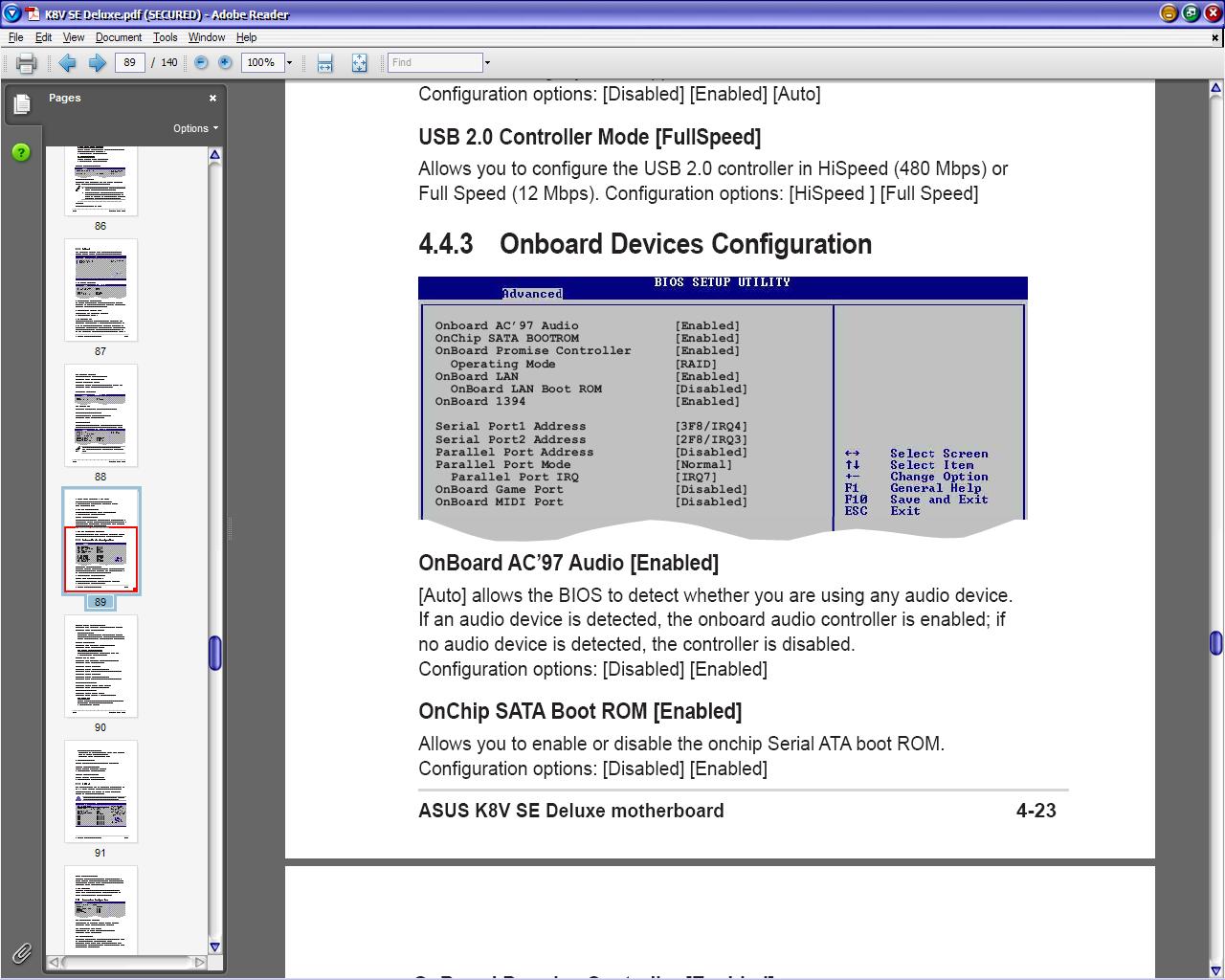Click the thumbnail panel scroll up arrow
This screenshot has height=980, width=1225.
click(x=214, y=155)
